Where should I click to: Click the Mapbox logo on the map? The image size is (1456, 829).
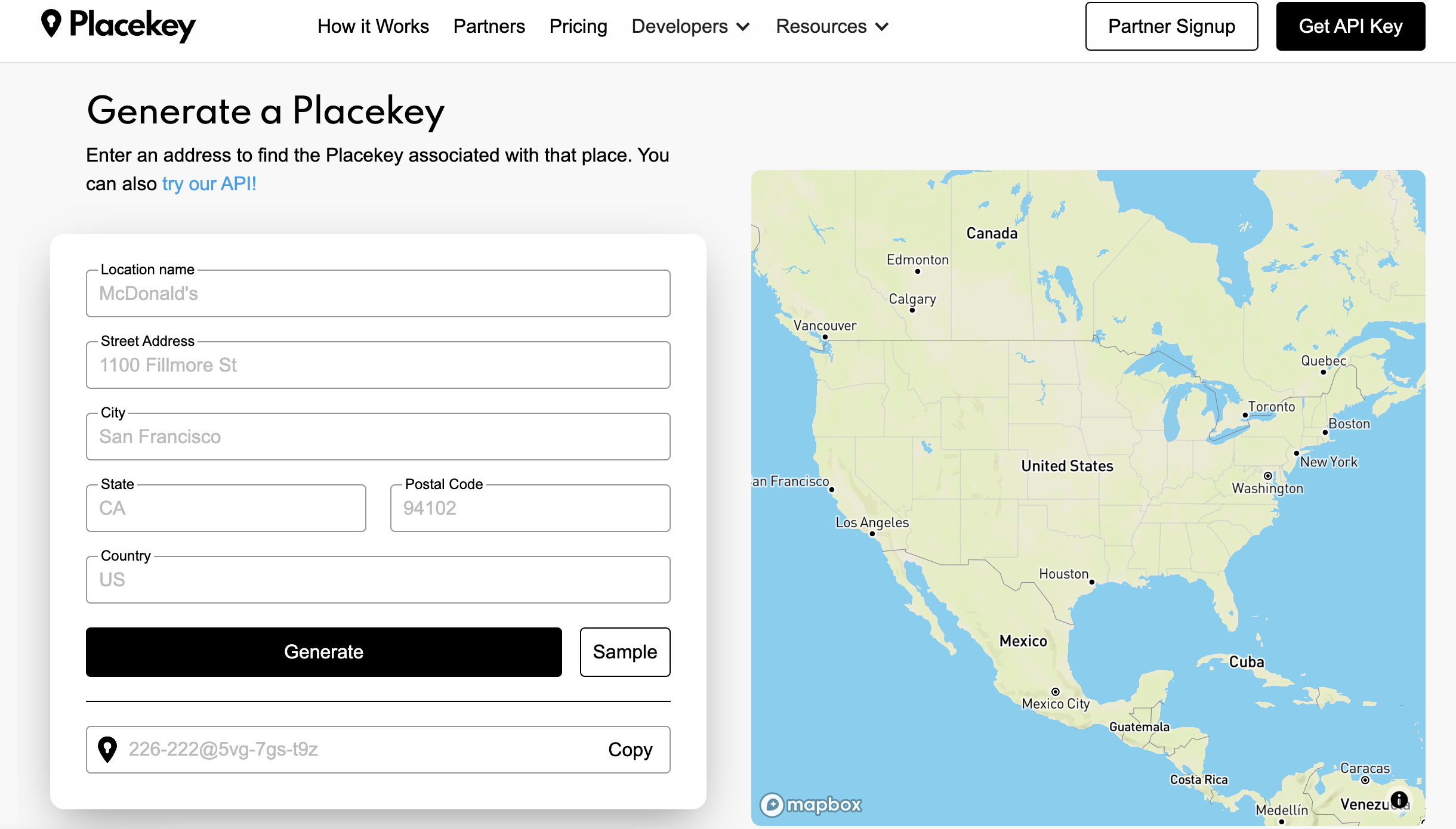[810, 804]
